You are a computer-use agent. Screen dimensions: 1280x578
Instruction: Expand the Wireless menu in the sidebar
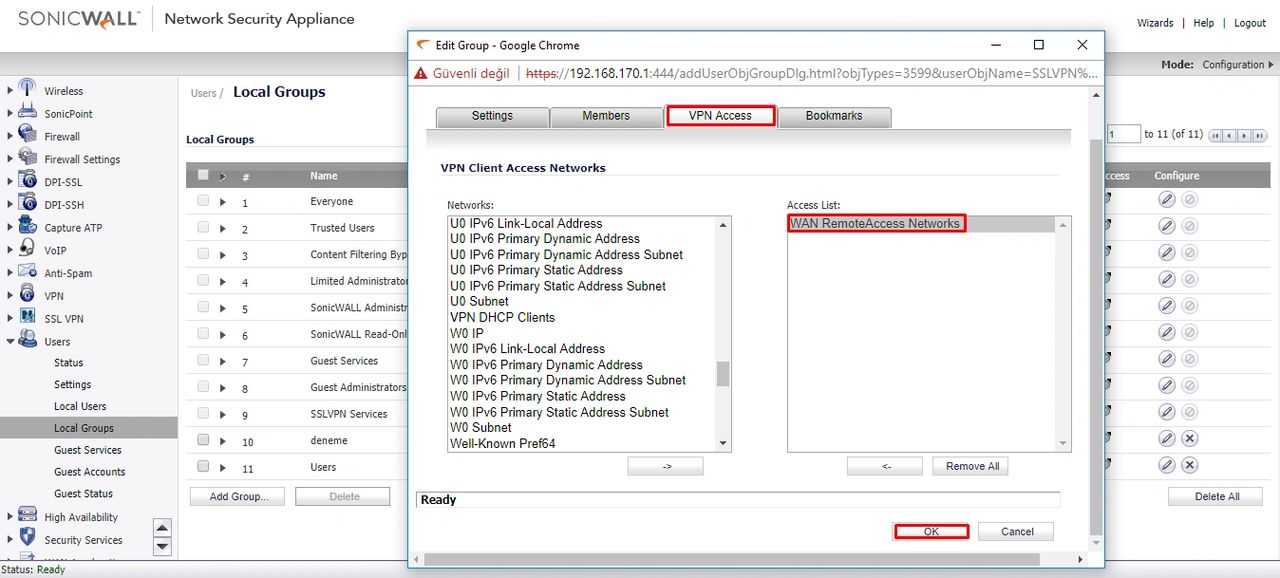click(10, 90)
